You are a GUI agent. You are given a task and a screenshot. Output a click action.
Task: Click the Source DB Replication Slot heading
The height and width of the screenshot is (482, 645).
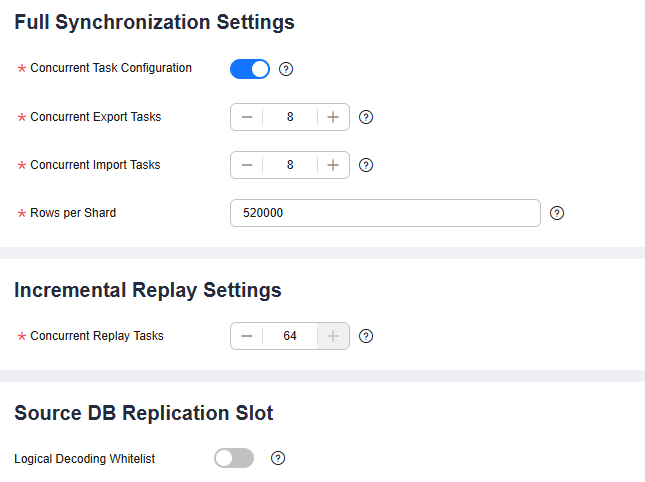pos(144,412)
